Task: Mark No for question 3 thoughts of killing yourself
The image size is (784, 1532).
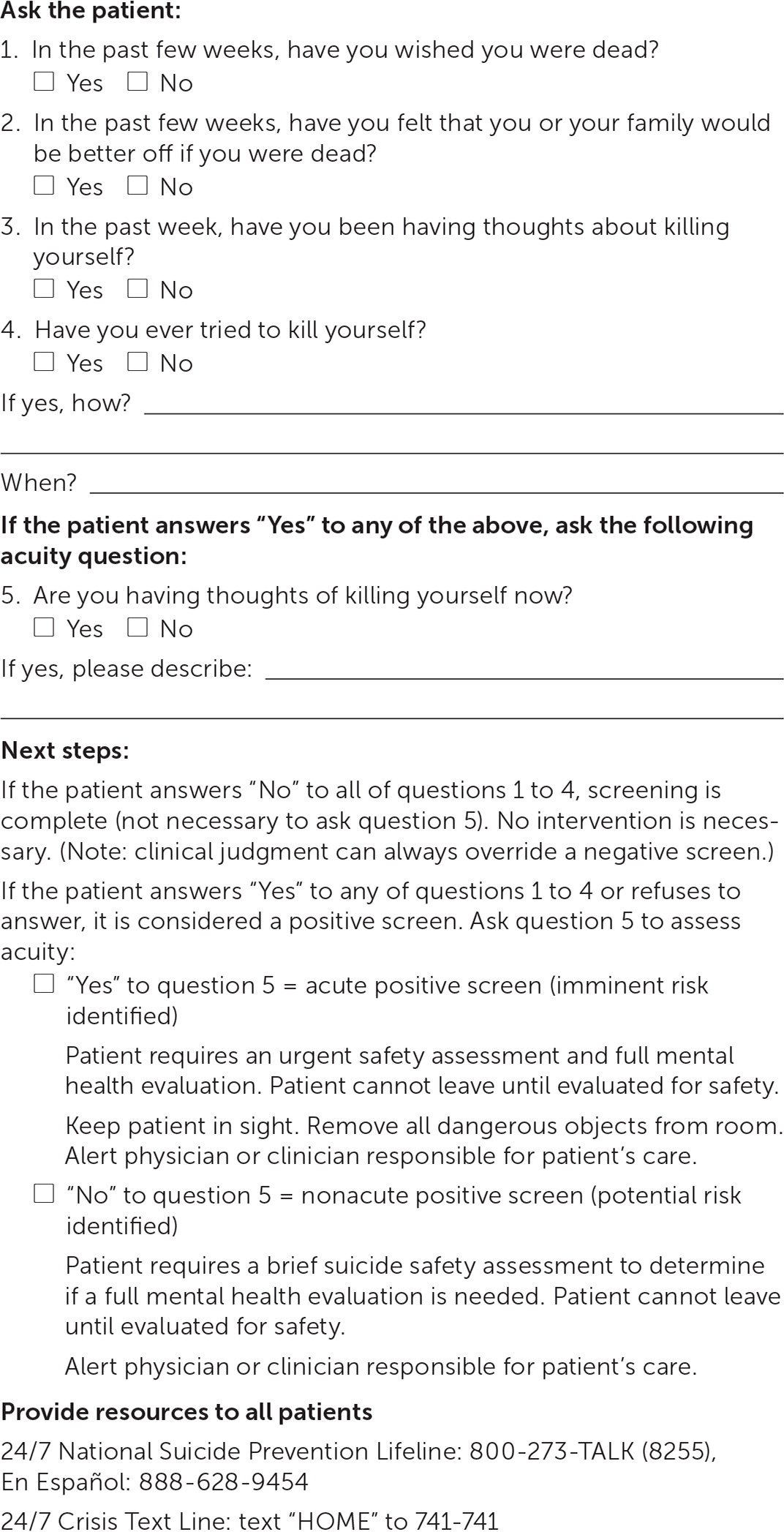Action: (137, 288)
